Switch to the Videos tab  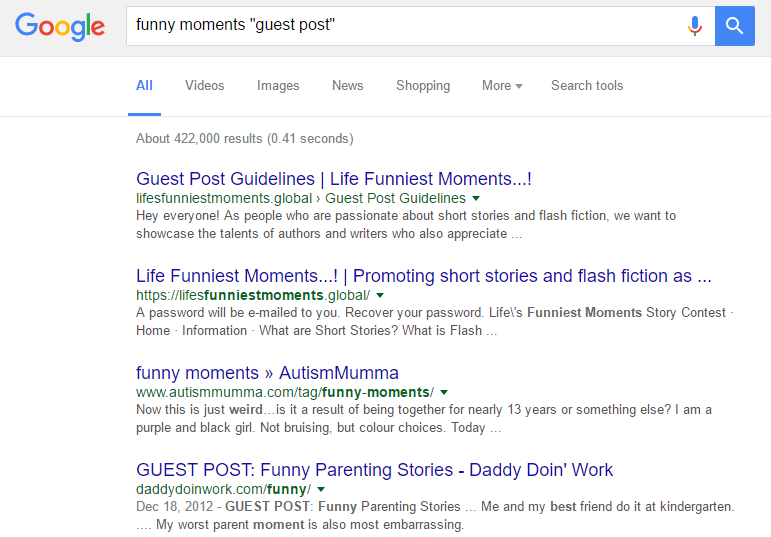coord(205,86)
